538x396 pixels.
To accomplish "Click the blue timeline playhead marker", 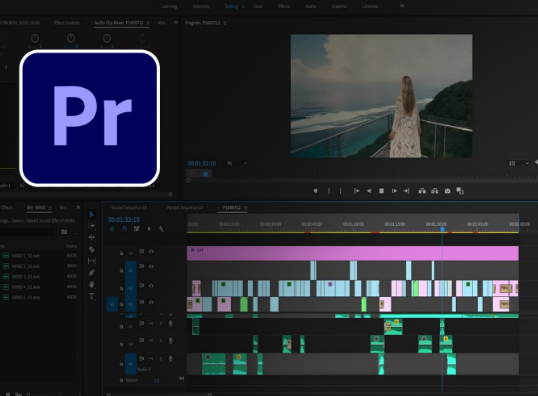I will click(x=443, y=229).
